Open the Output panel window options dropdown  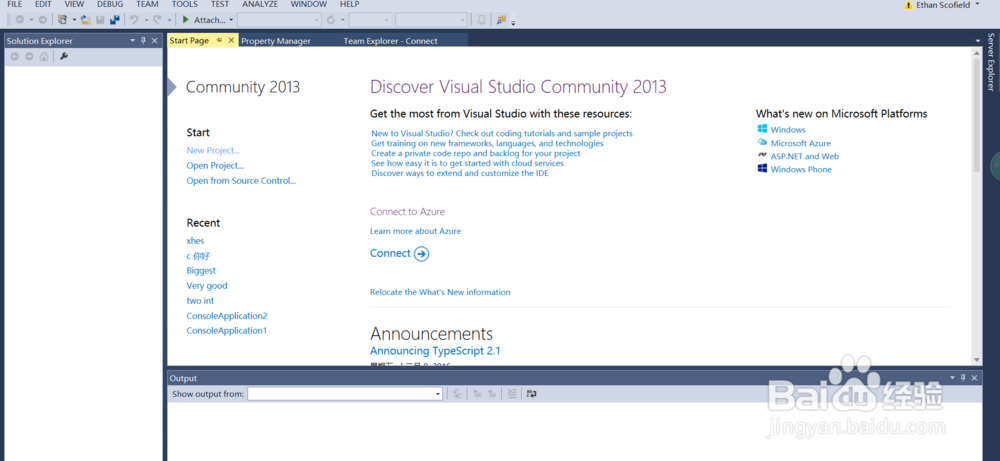[x=952, y=378]
